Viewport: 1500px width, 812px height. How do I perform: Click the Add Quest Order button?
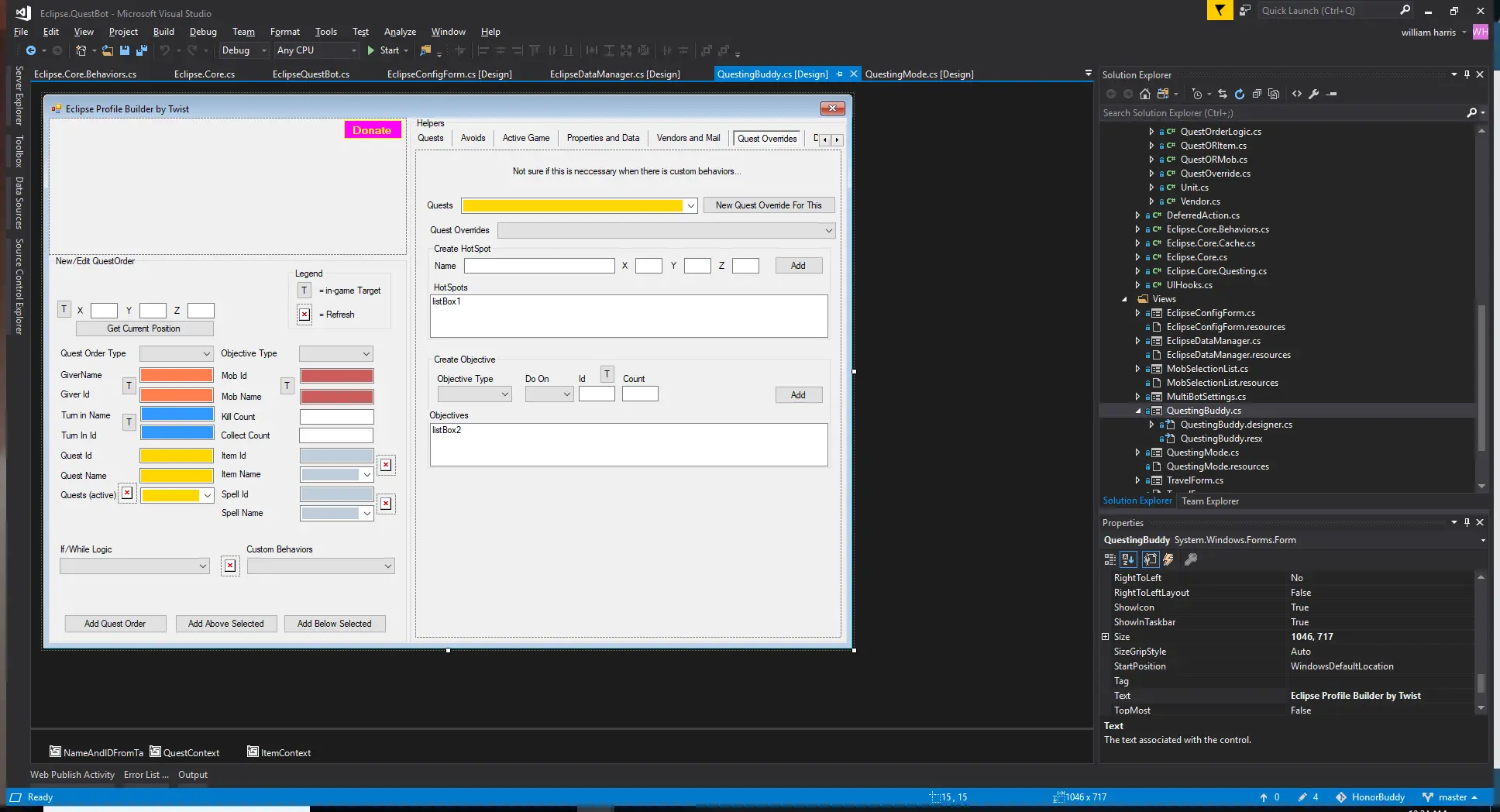[x=115, y=624]
